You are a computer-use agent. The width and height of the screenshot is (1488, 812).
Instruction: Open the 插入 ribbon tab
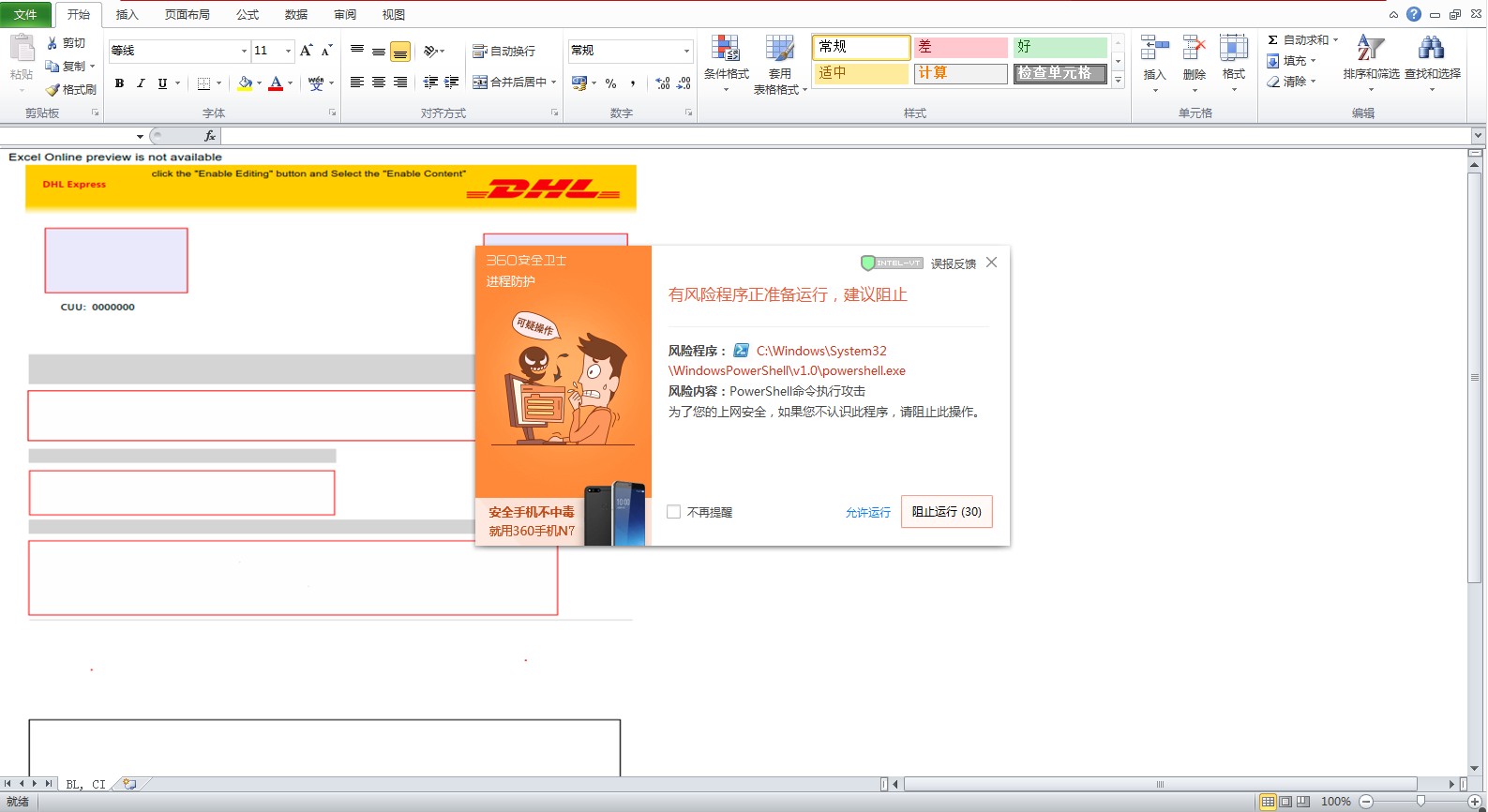(127, 14)
